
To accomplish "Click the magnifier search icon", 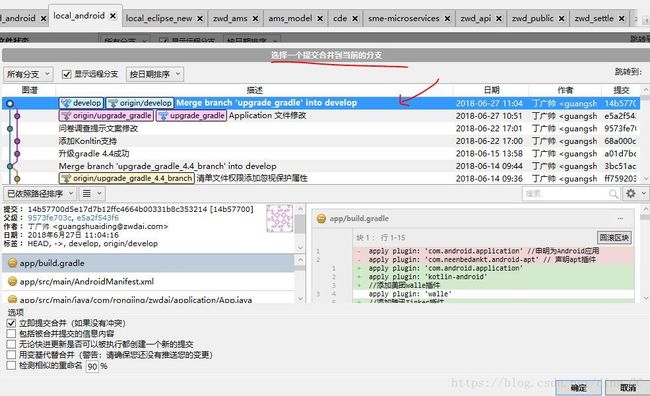I will pos(613,194).
